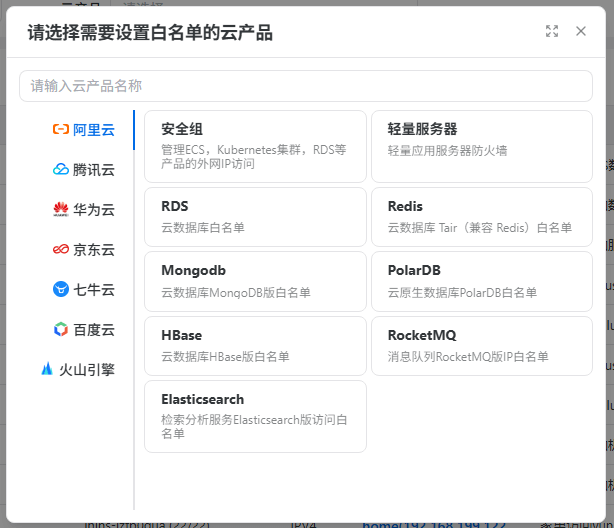The width and height of the screenshot is (614, 528).
Task: Pick the RDS database whitelist card
Action: coord(255,216)
